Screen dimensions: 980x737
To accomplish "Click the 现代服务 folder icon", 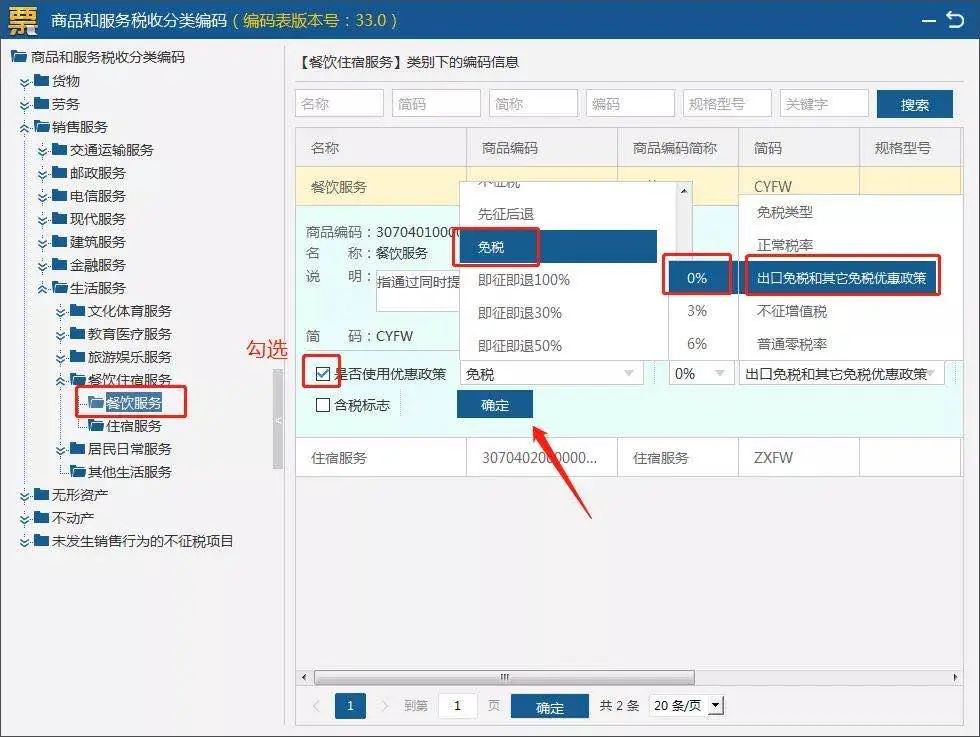I will (x=59, y=218).
